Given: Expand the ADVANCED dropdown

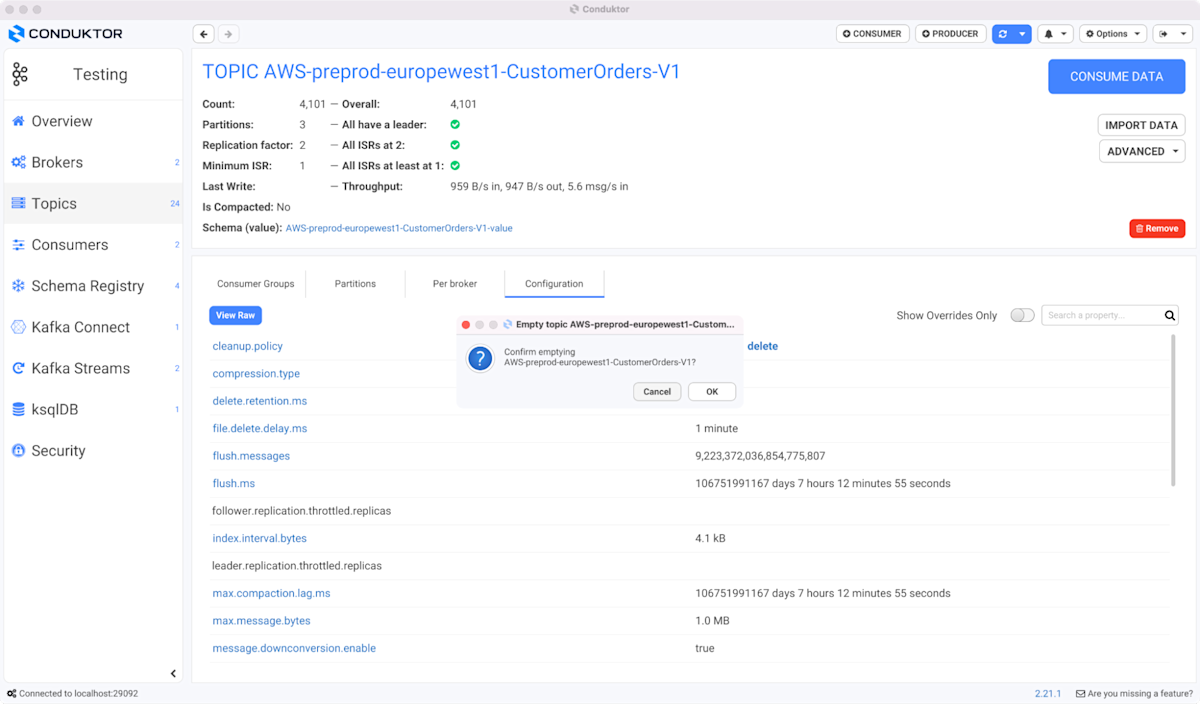Looking at the screenshot, I should 1142,151.
